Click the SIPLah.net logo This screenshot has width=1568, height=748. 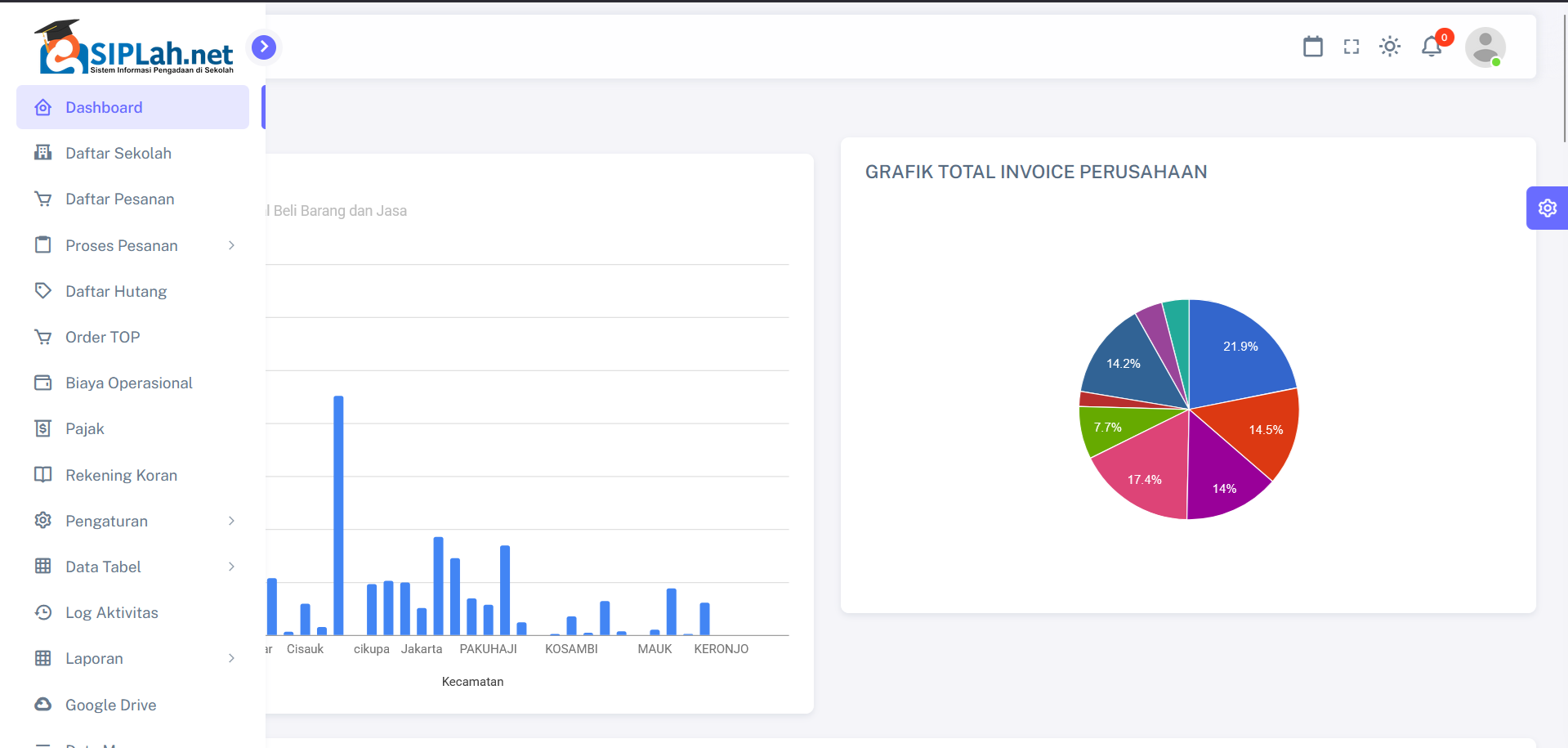[135, 47]
